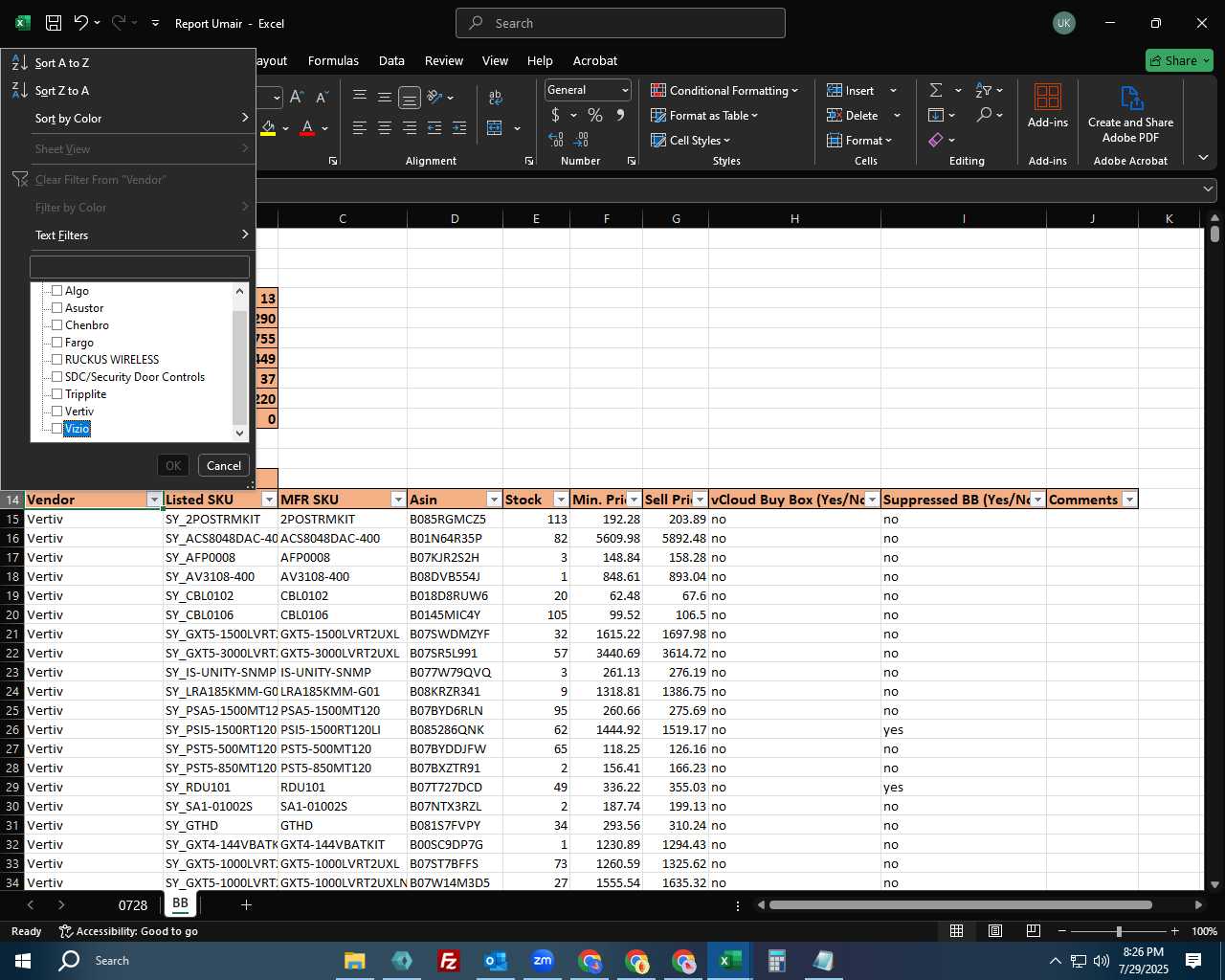The width and height of the screenshot is (1225, 980).
Task: Open the General number format dropdown
Action: (624, 90)
